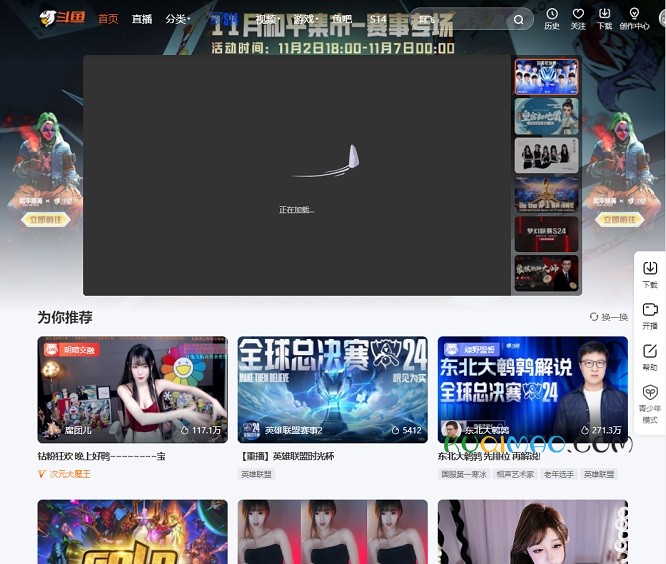Open the 鱼吧 nav item
The image size is (666, 564).
pyautogui.click(x=342, y=19)
